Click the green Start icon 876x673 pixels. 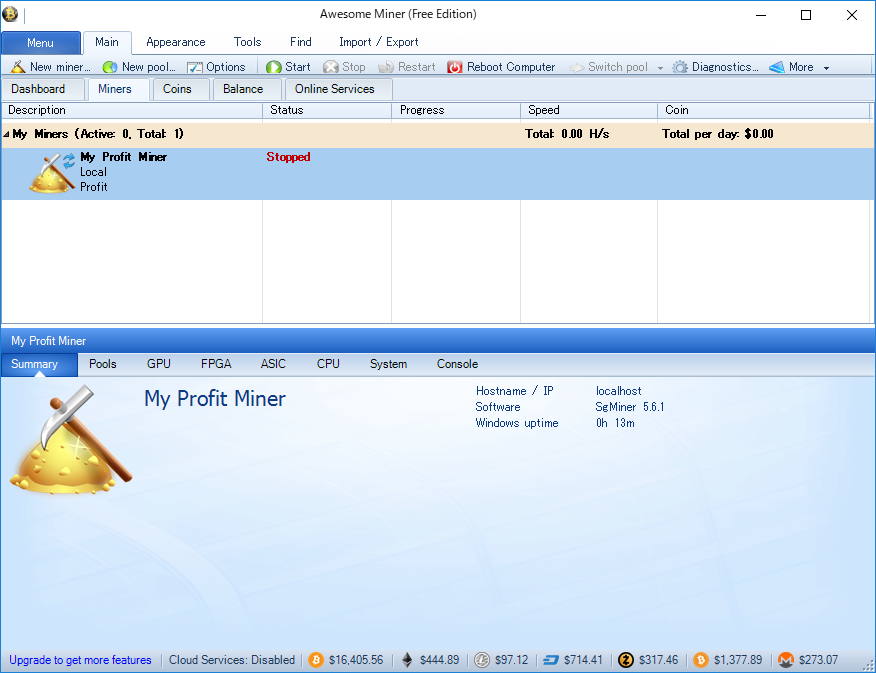(x=274, y=67)
